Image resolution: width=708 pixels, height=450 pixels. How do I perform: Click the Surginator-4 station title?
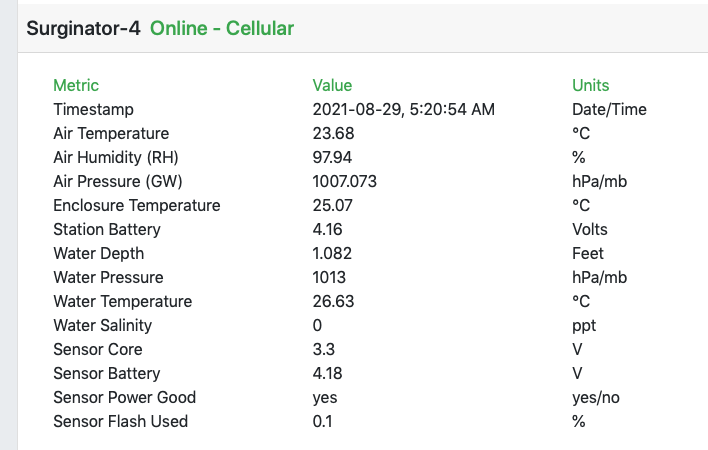click(x=85, y=28)
